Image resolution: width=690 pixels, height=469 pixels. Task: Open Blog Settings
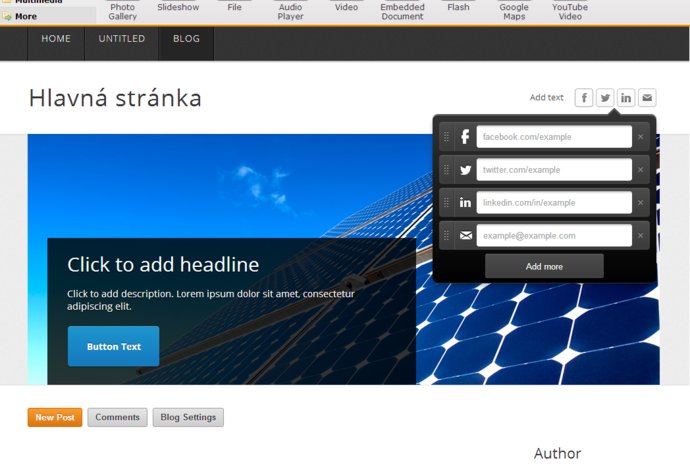pos(188,418)
